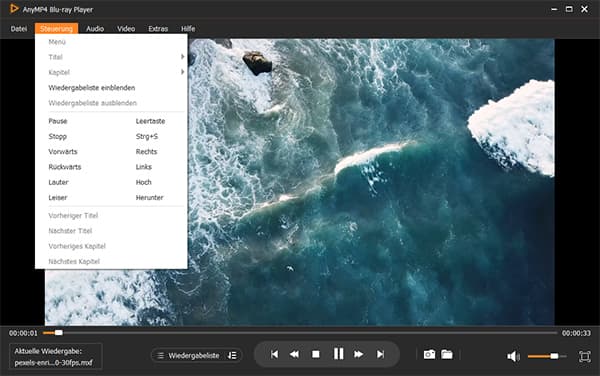Screen dimensions: 600x376
Task: Open the Datei menu
Action: (19, 29)
